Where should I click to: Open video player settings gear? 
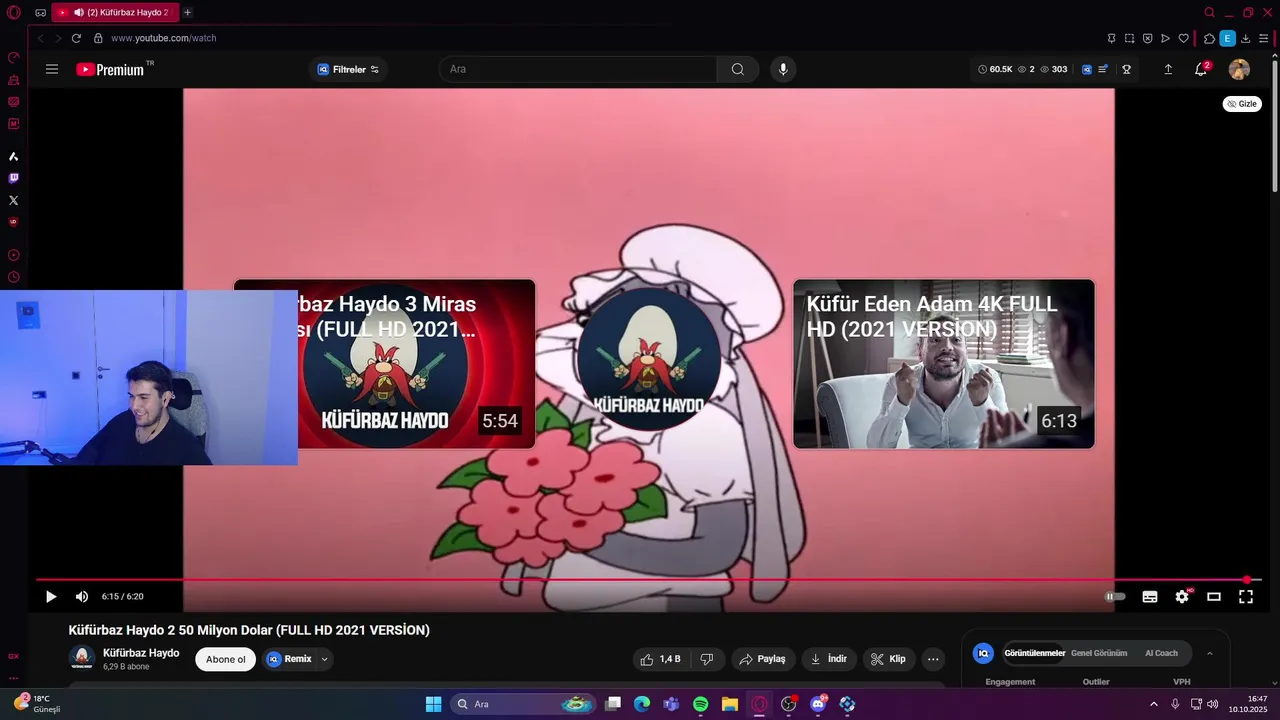tap(1182, 596)
